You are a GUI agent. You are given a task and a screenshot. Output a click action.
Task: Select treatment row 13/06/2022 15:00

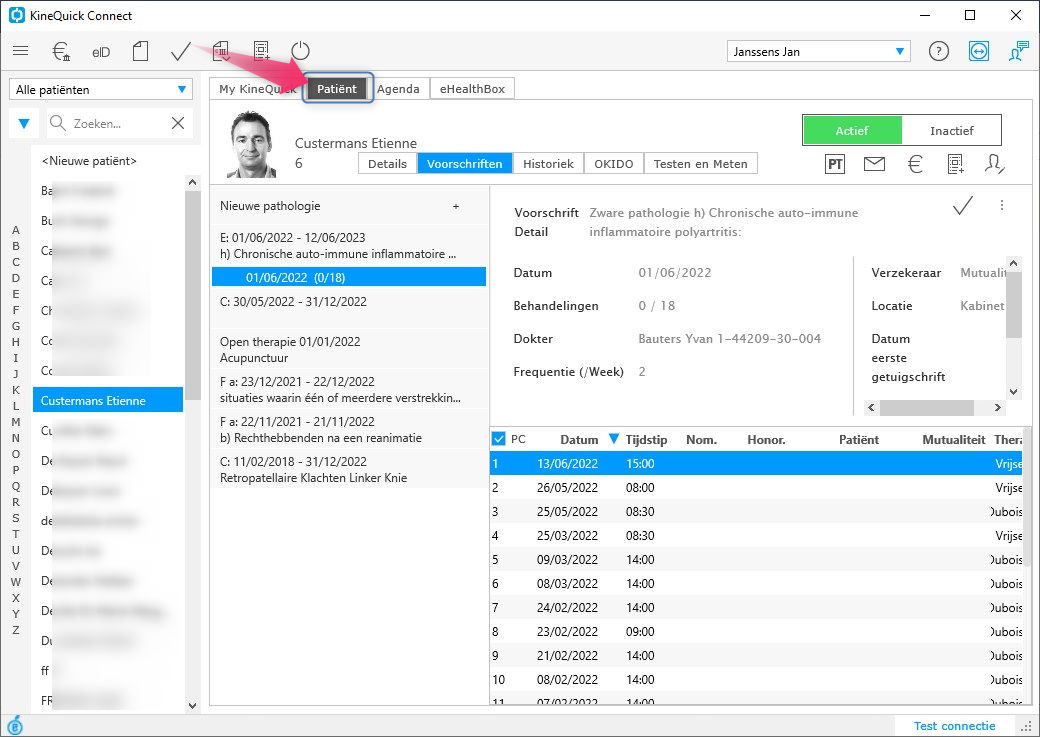(x=756, y=464)
